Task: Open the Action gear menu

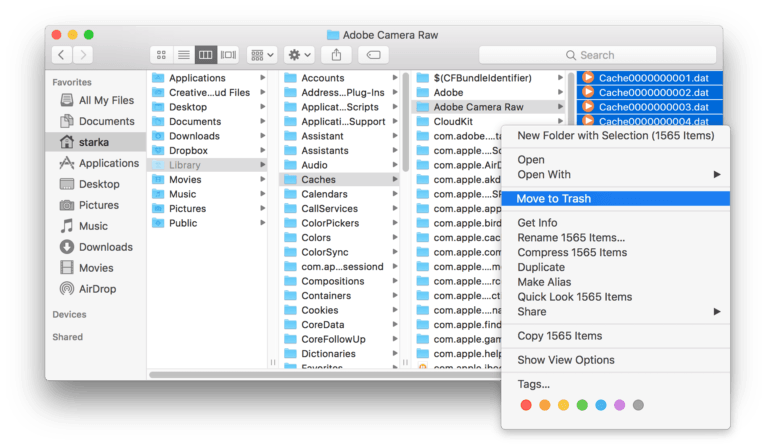Action: click(300, 55)
